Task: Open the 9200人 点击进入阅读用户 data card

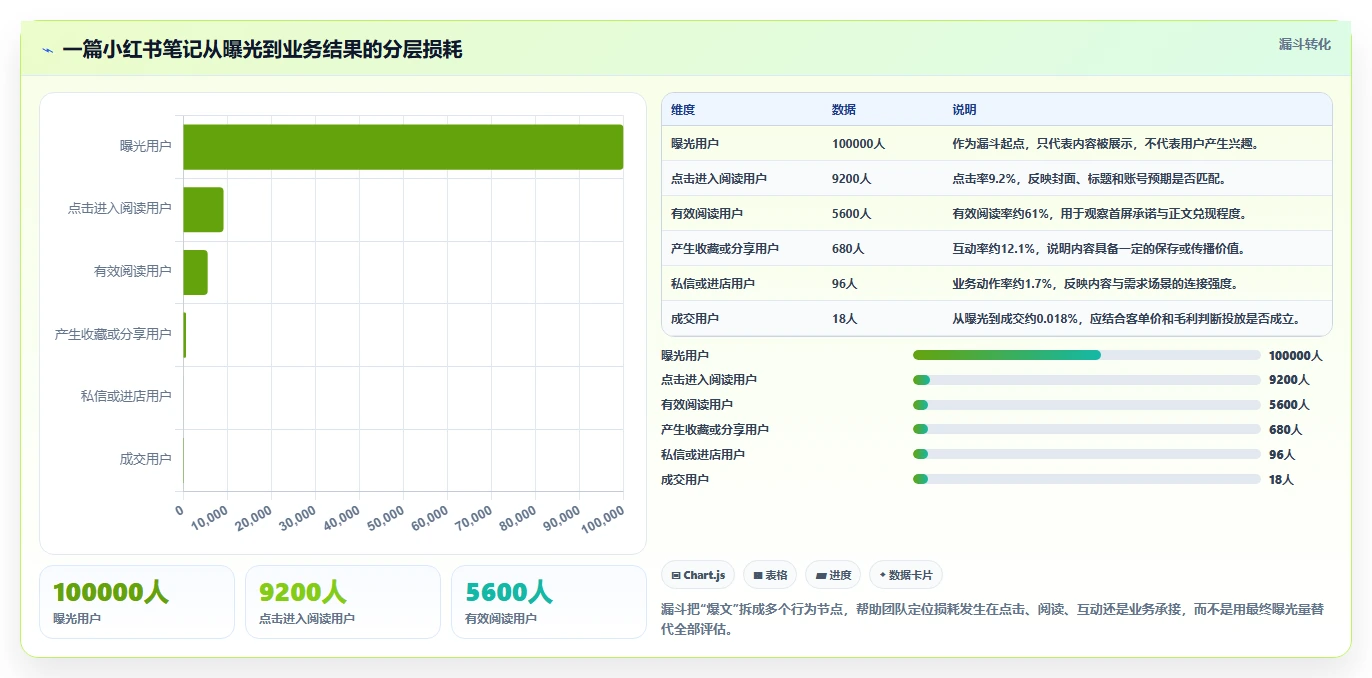Action: [343, 602]
